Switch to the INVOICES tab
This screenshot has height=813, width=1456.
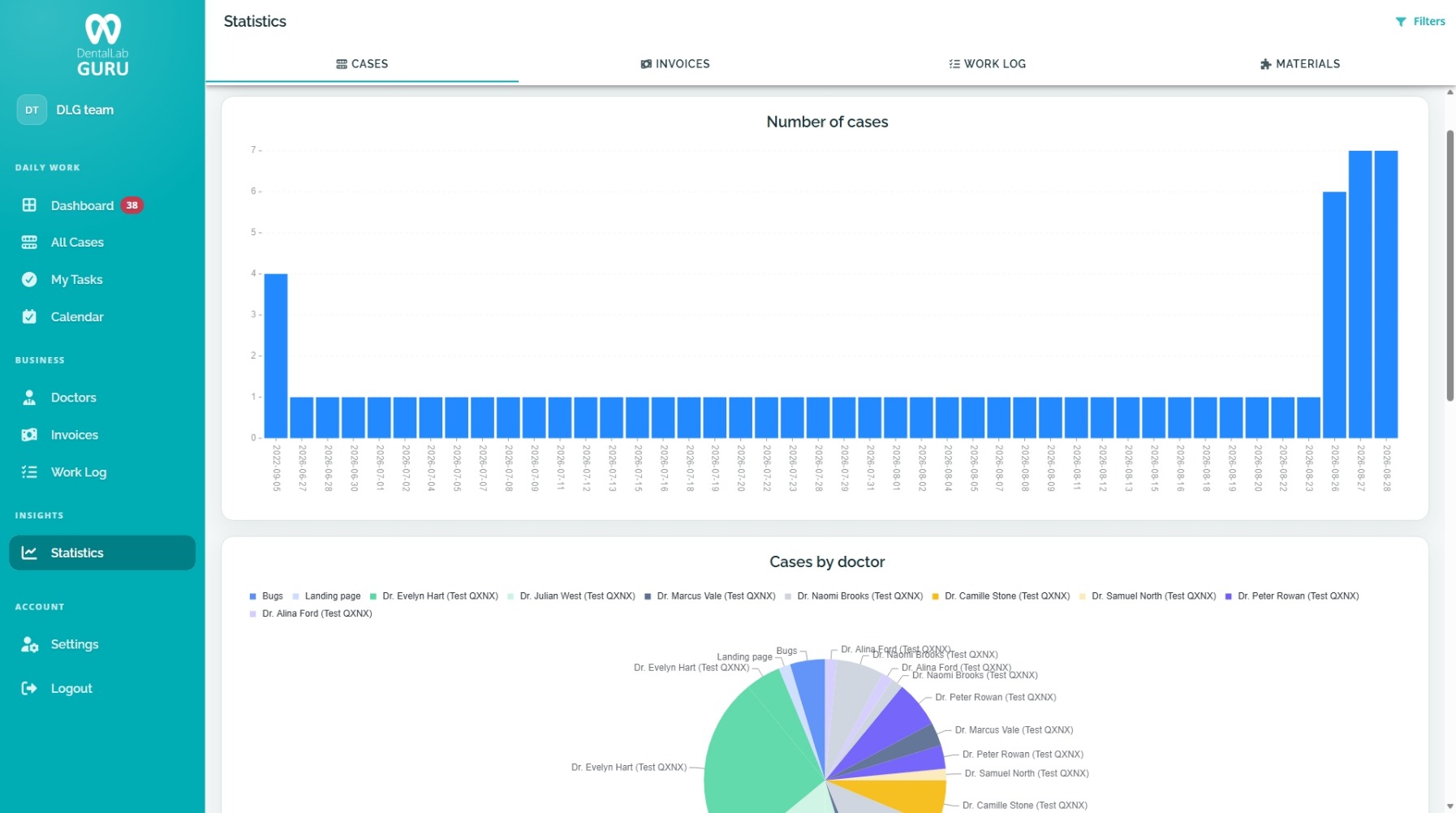click(x=675, y=64)
